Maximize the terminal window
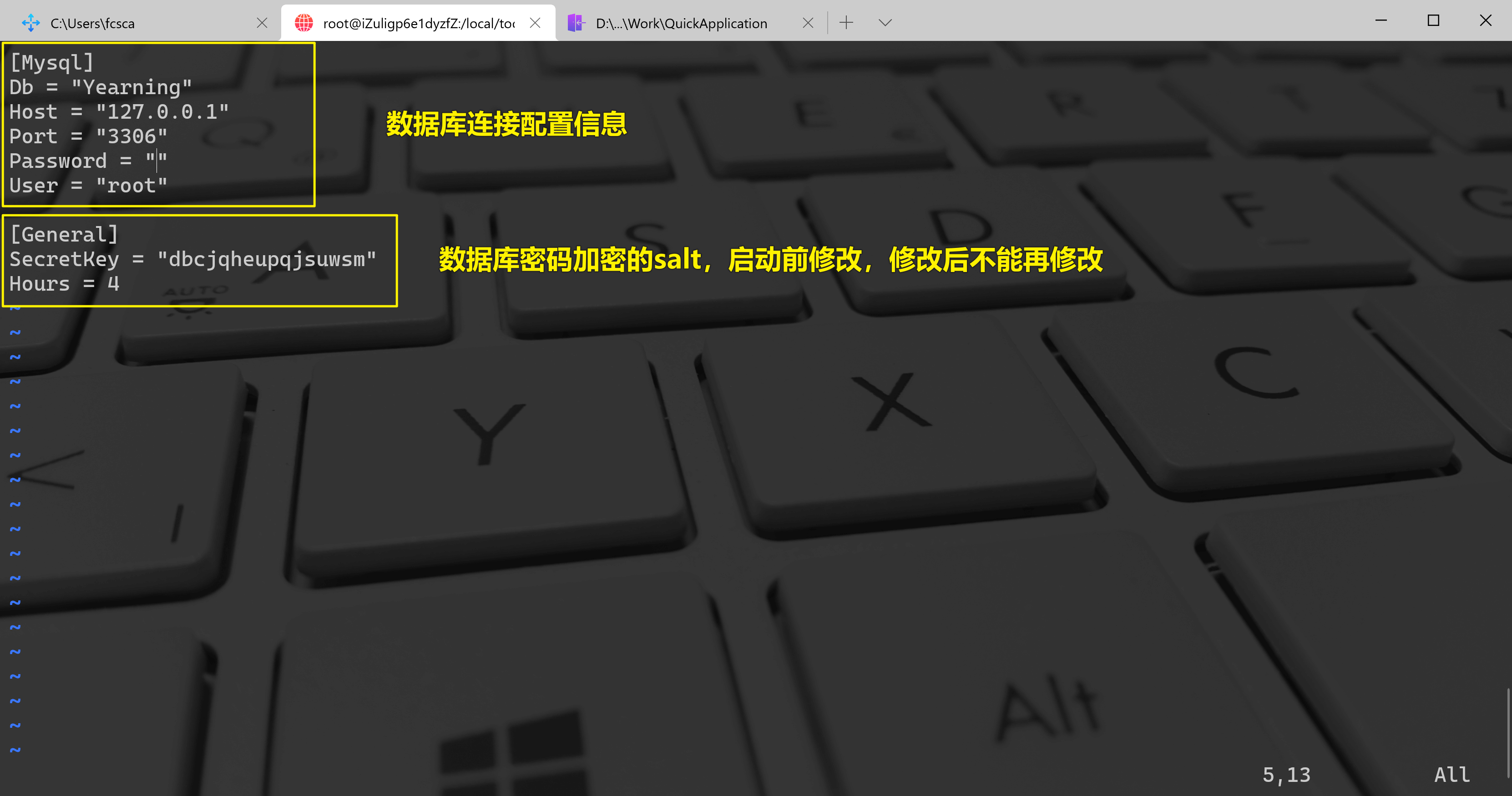1512x796 pixels. click(1433, 20)
